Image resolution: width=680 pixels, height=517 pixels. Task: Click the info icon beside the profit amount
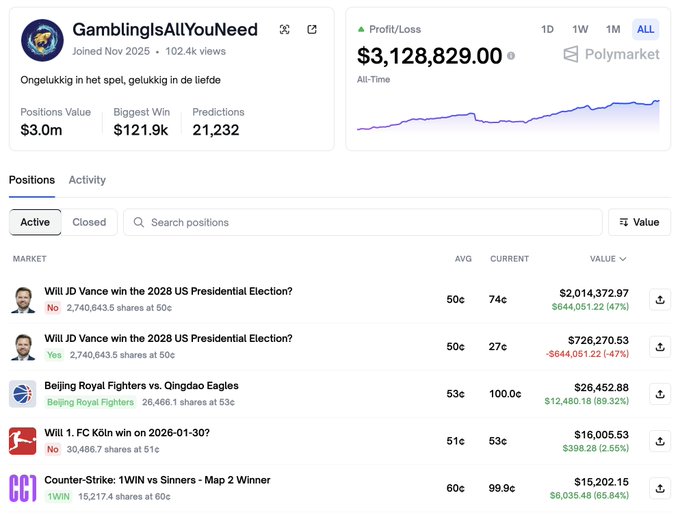(511, 57)
